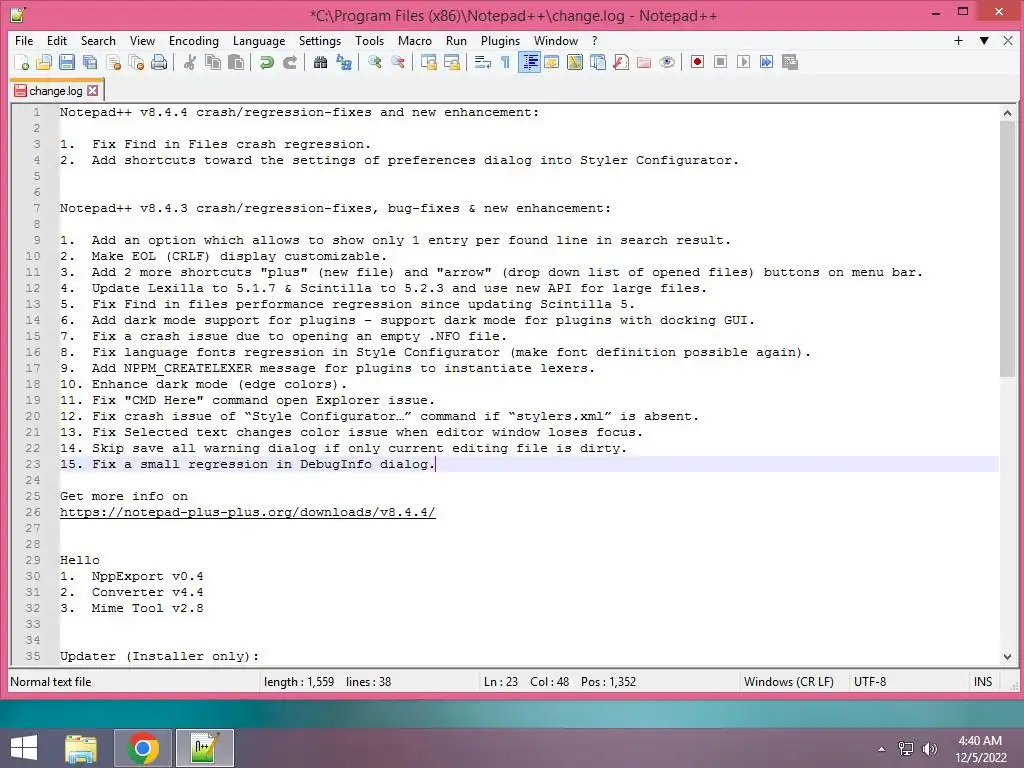Click the X button at the menu bar's right end
Screen dimensions: 1024x768
point(1008,40)
